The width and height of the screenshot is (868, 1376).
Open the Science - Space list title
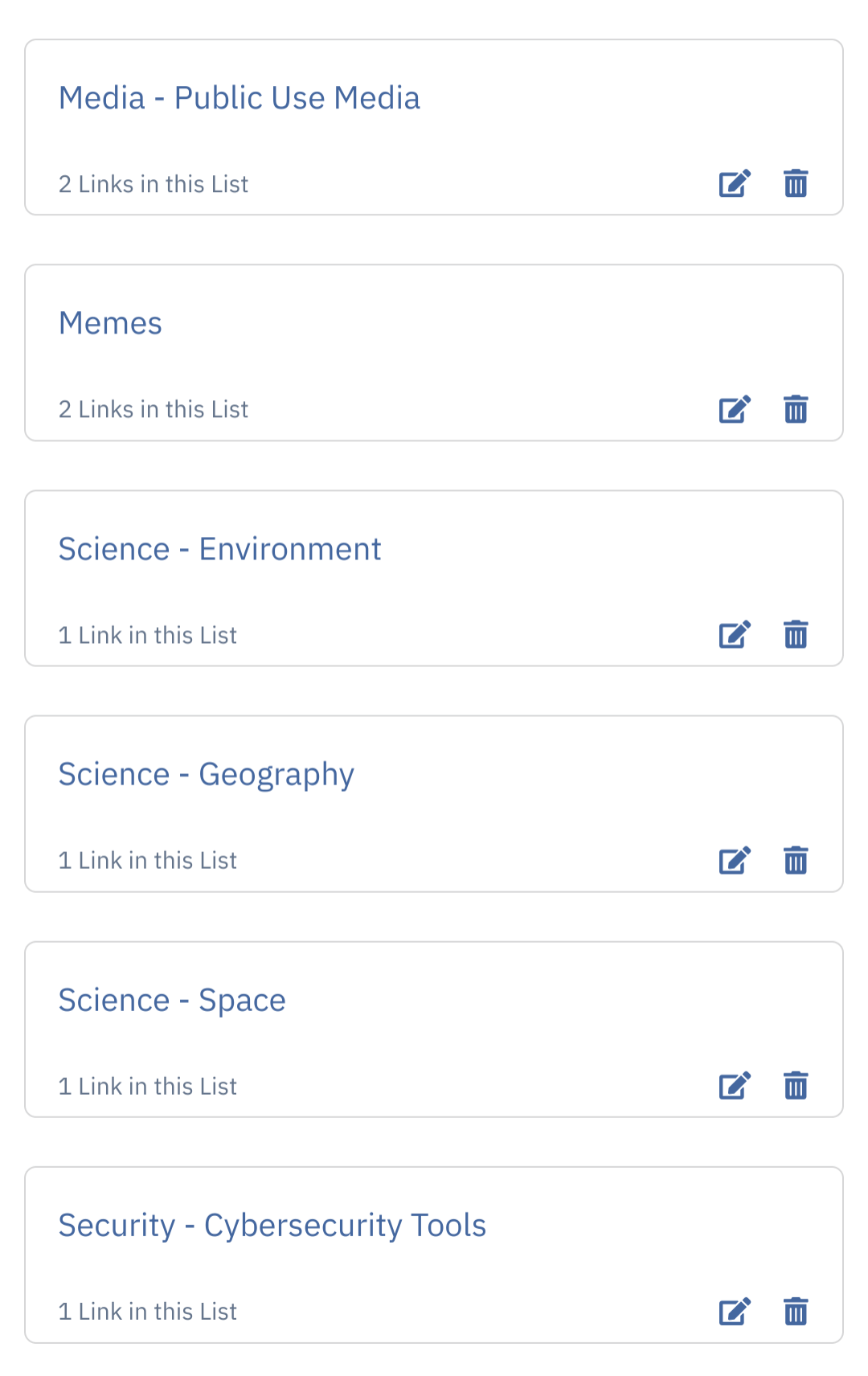172,1001
